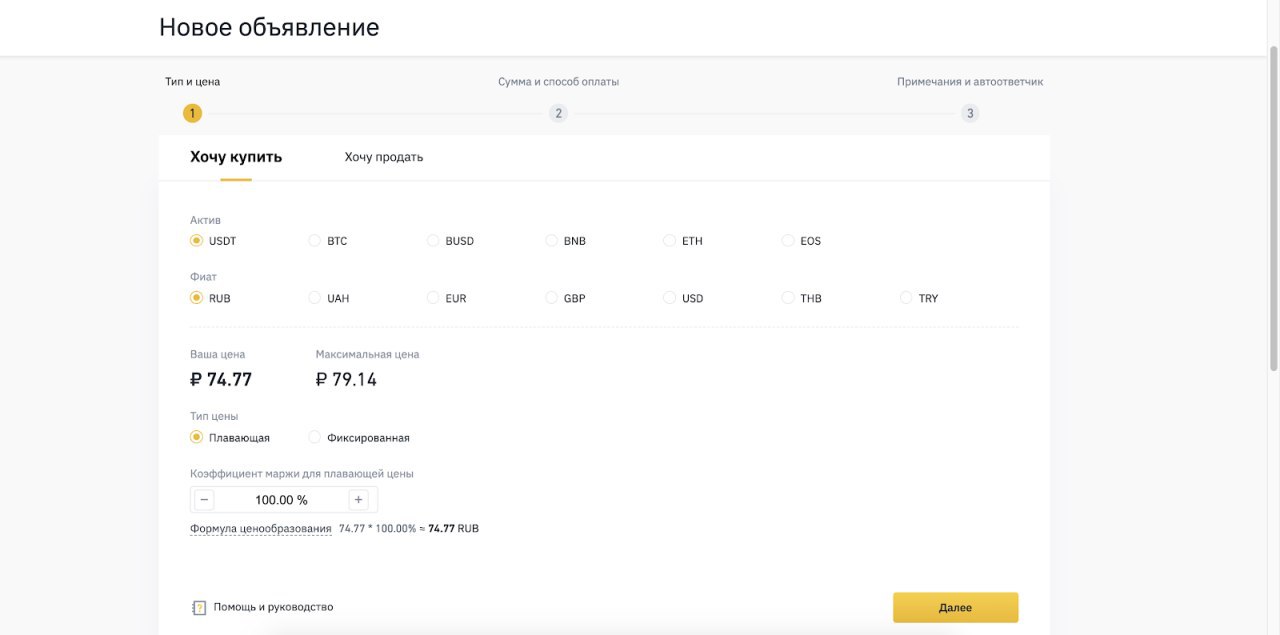Open the Формула ценообразования link
The width and height of the screenshot is (1280, 635).
[261, 527]
